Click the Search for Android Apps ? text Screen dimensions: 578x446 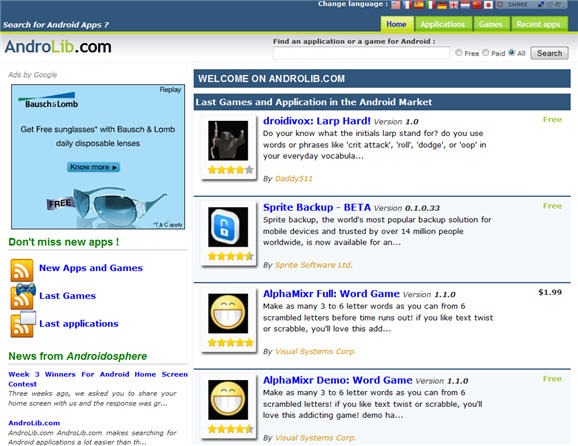click(56, 25)
